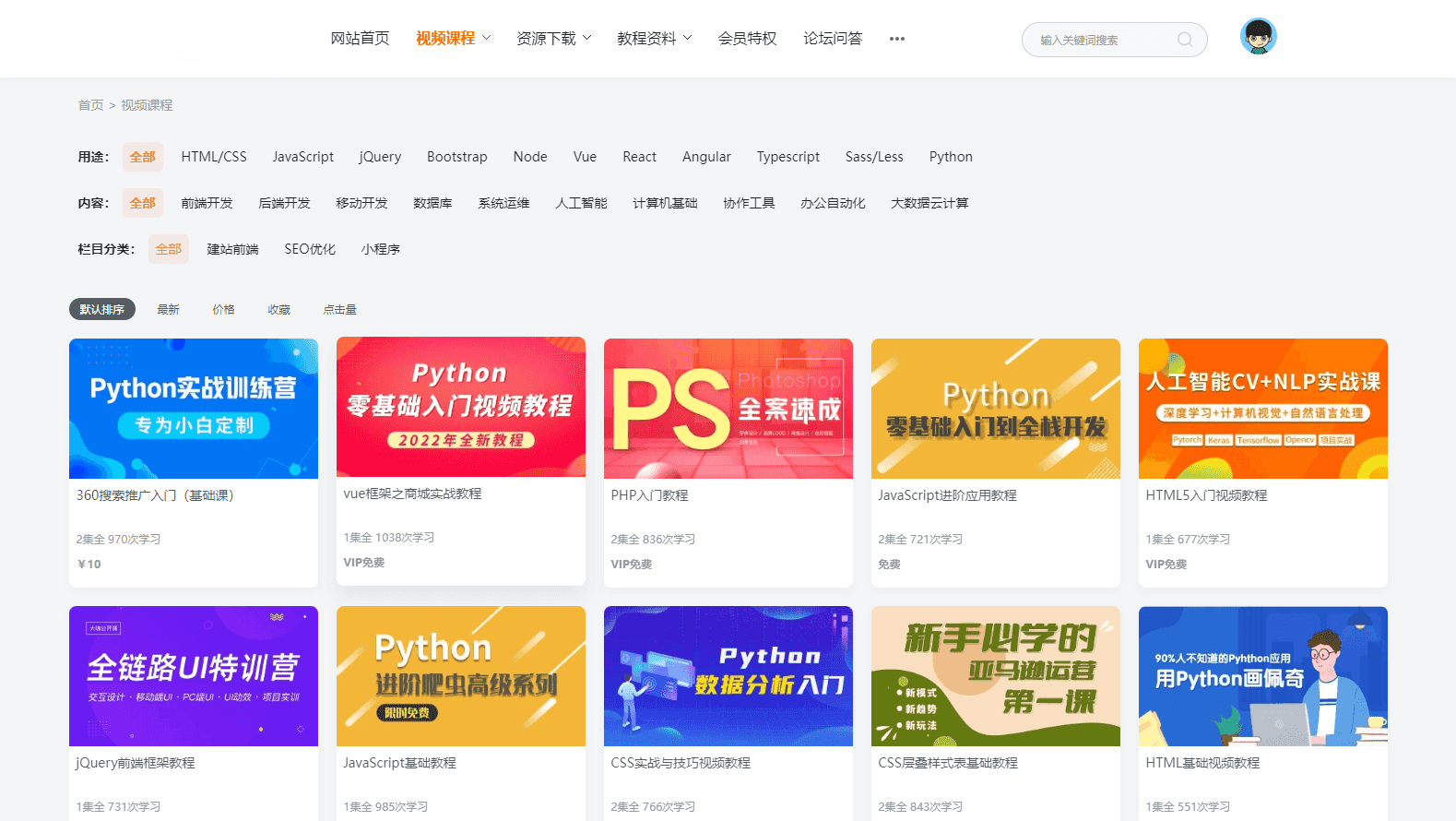The width and height of the screenshot is (1456, 821).
Task: Filter content by 数据库
Action: tap(432, 203)
